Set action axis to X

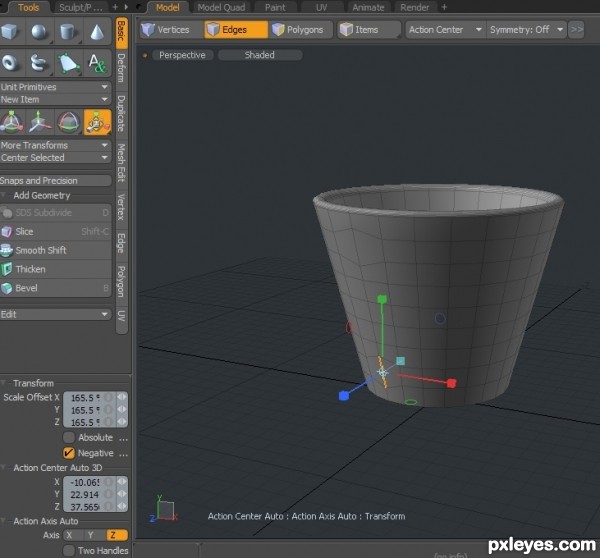[x=73, y=535]
